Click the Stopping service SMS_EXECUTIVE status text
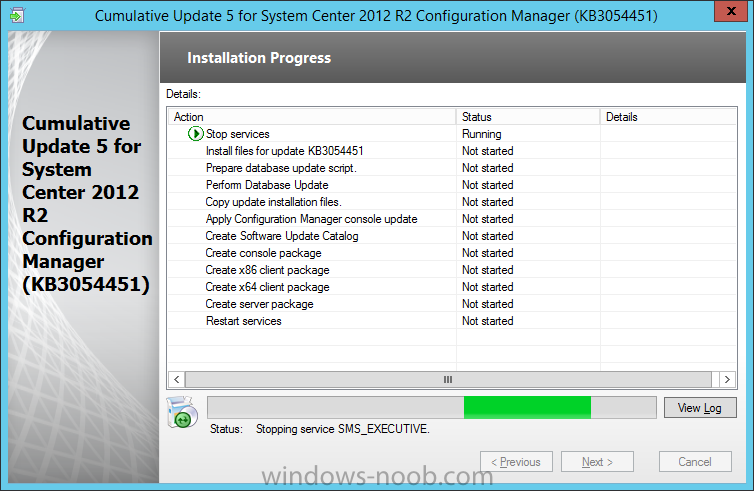This screenshot has width=754, height=491. point(342,428)
